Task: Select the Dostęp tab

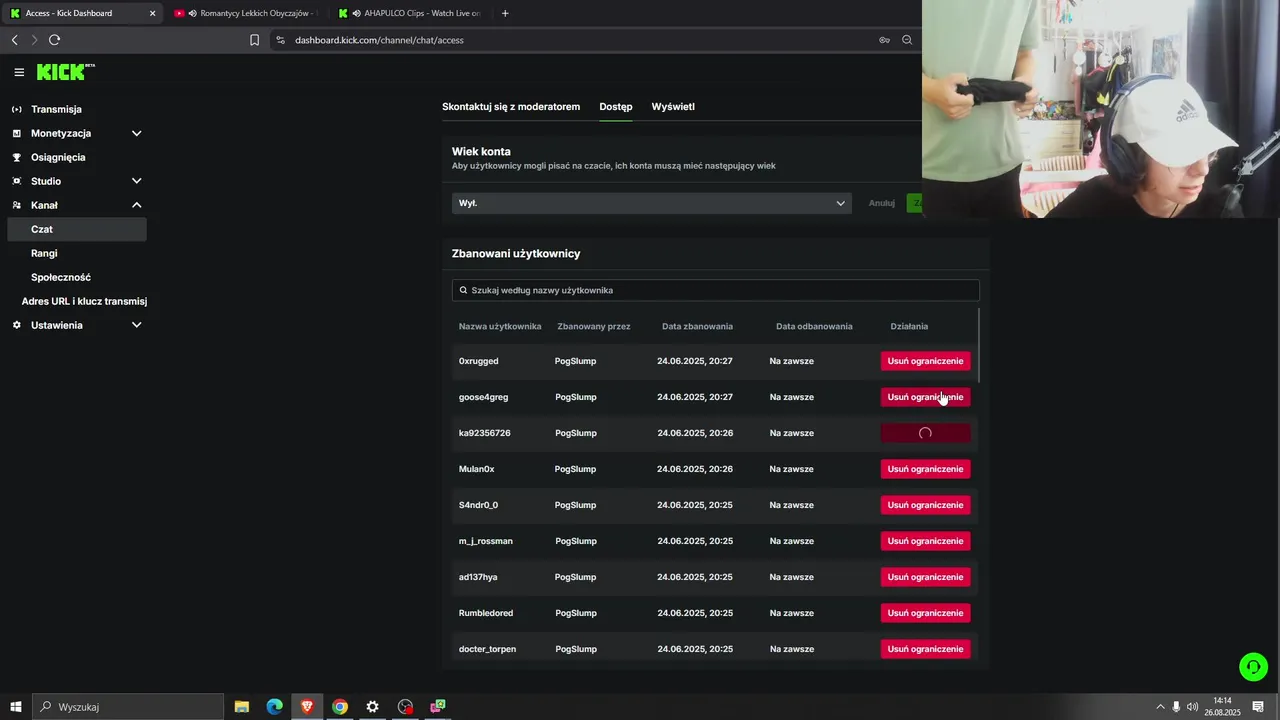Action: click(x=616, y=107)
